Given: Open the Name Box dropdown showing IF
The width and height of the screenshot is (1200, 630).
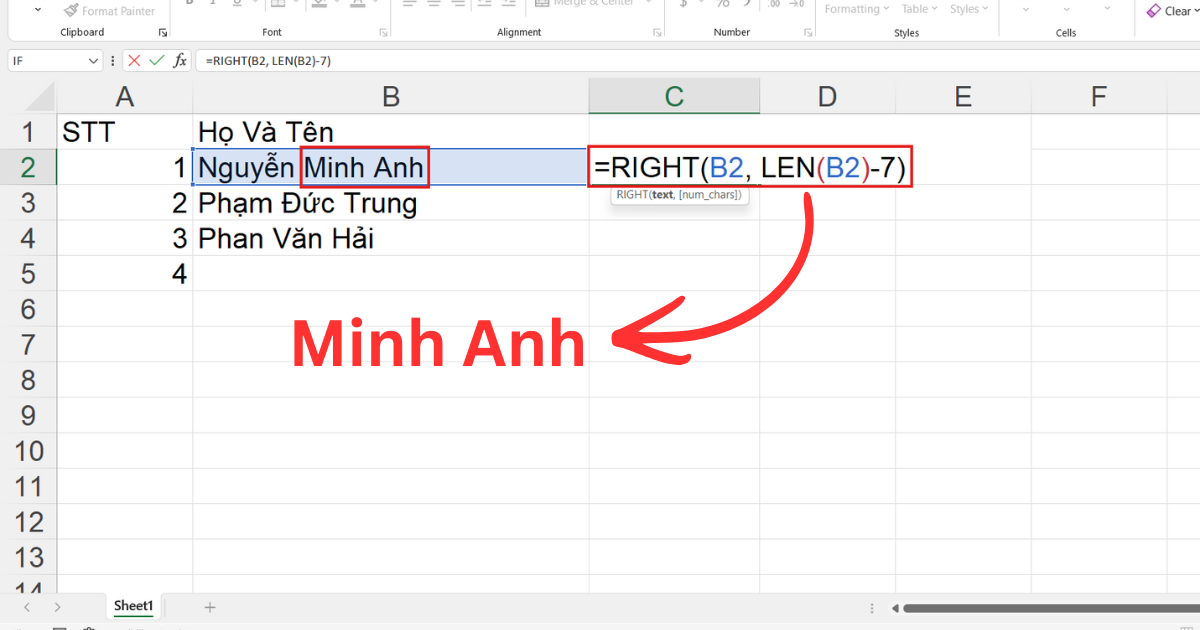Looking at the screenshot, I should point(91,60).
